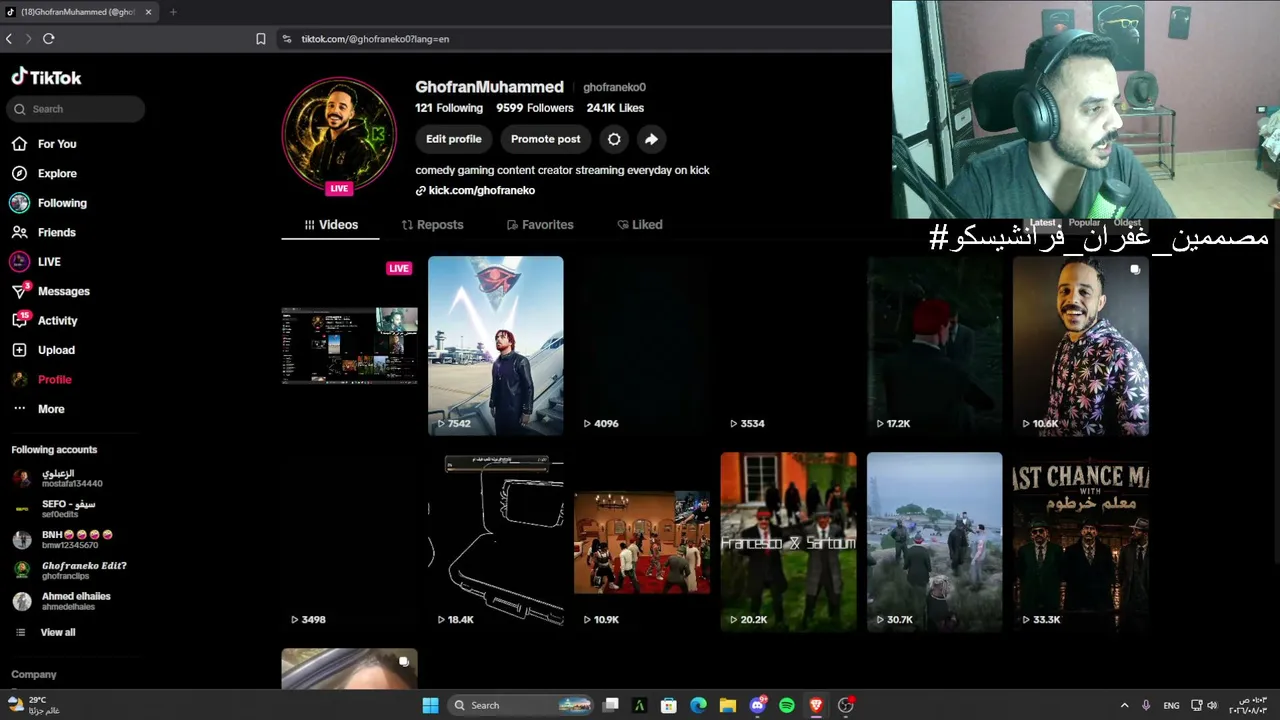Launch Microsoft Store from the taskbar

[x=669, y=705]
